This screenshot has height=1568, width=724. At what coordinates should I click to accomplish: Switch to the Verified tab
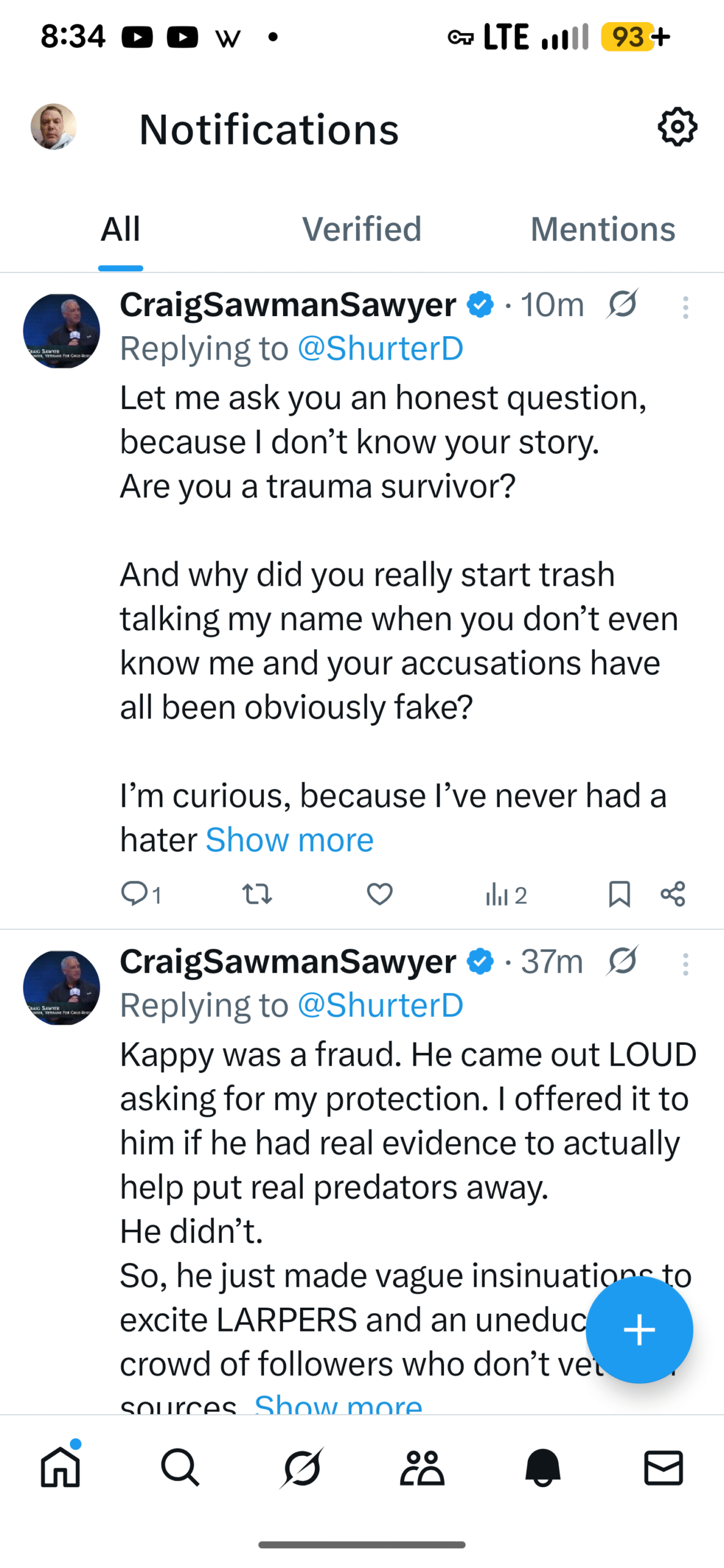(361, 229)
